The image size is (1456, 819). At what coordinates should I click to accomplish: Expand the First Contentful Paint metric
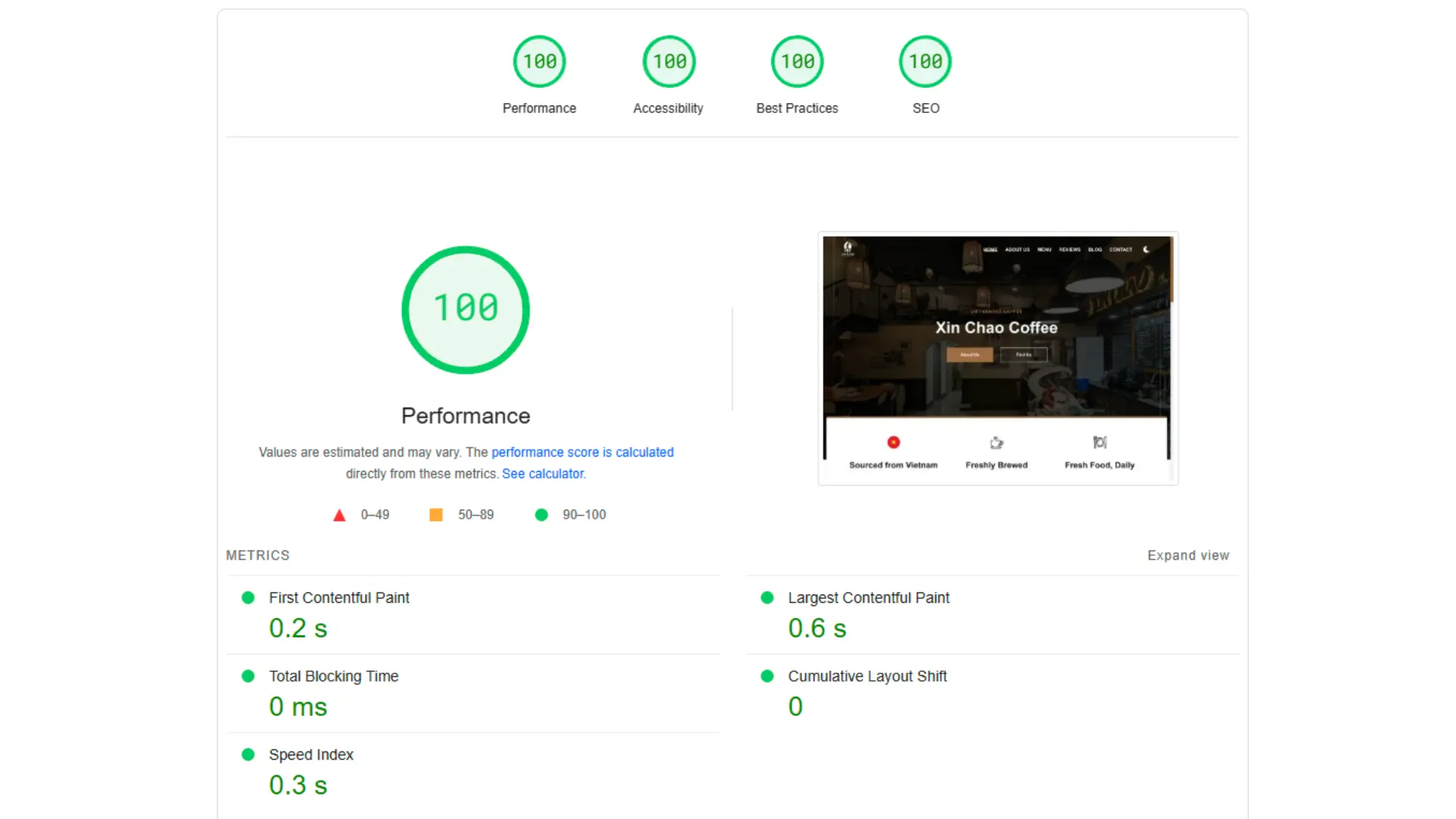click(473, 614)
